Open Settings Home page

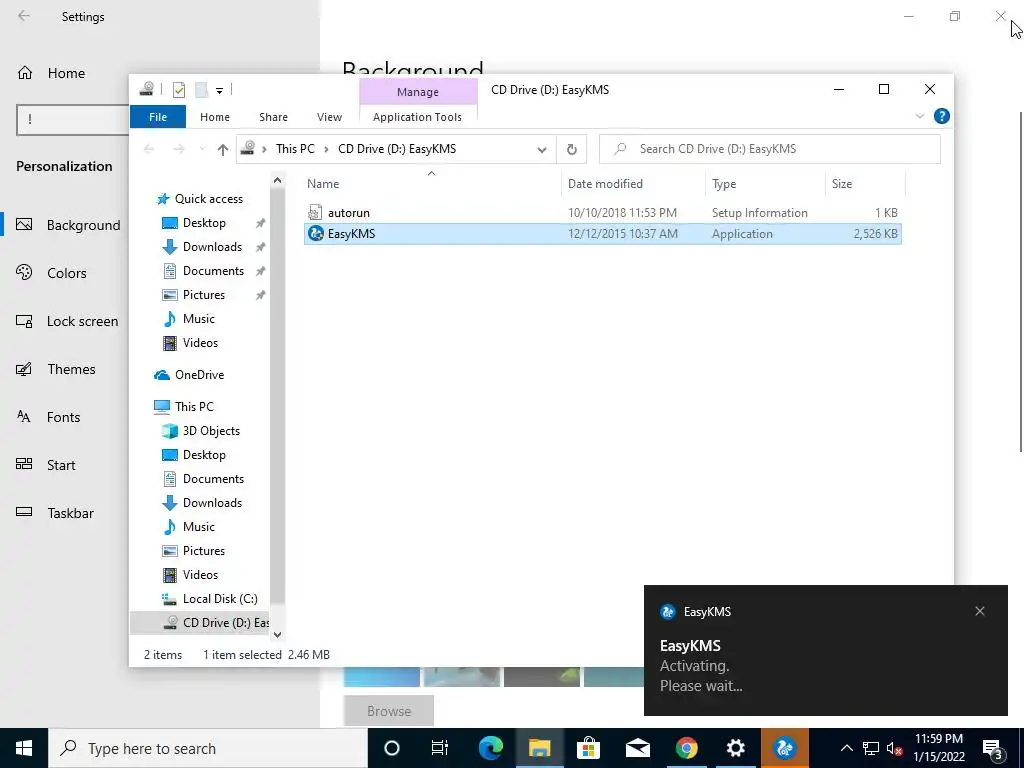click(x=65, y=73)
